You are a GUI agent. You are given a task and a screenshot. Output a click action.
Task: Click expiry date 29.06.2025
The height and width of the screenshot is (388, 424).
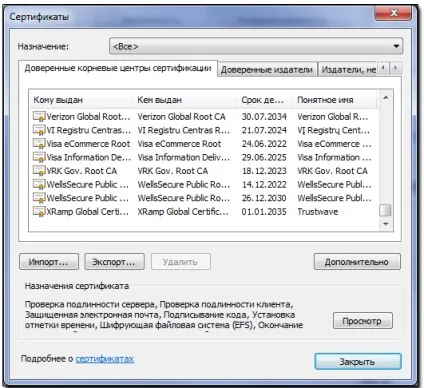coord(264,157)
